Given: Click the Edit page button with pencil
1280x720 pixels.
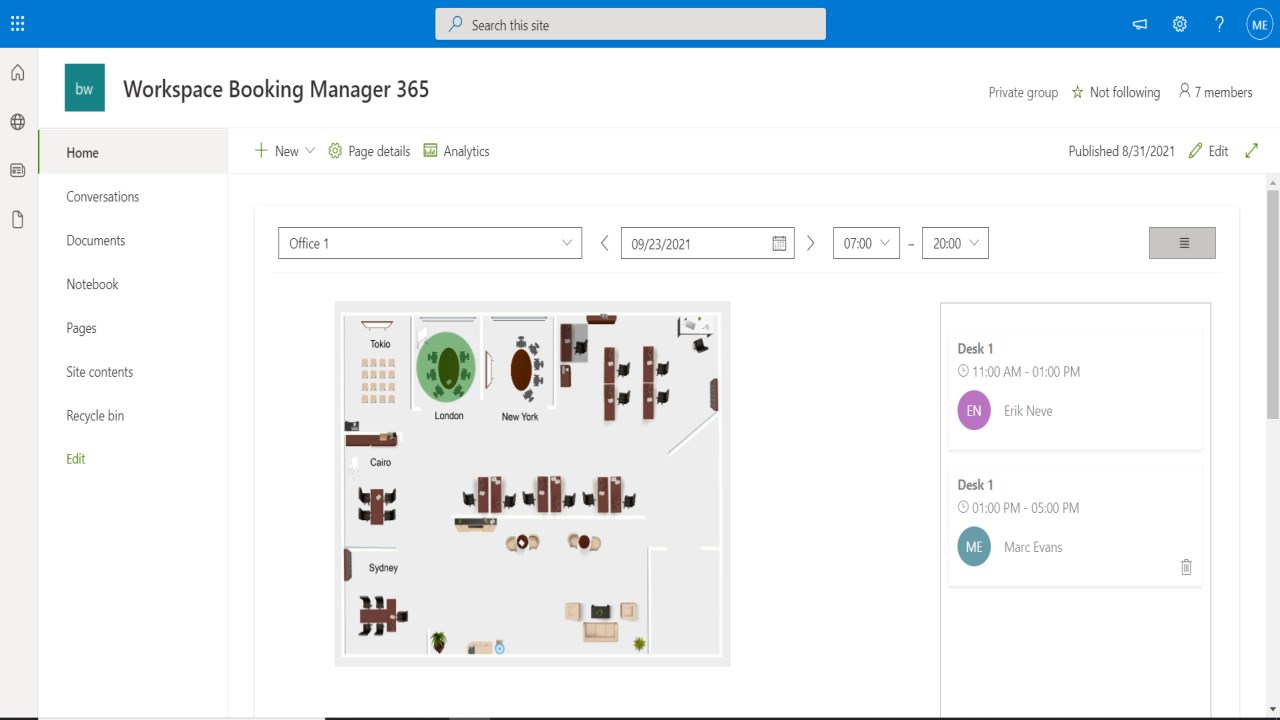Looking at the screenshot, I should pos(1208,151).
